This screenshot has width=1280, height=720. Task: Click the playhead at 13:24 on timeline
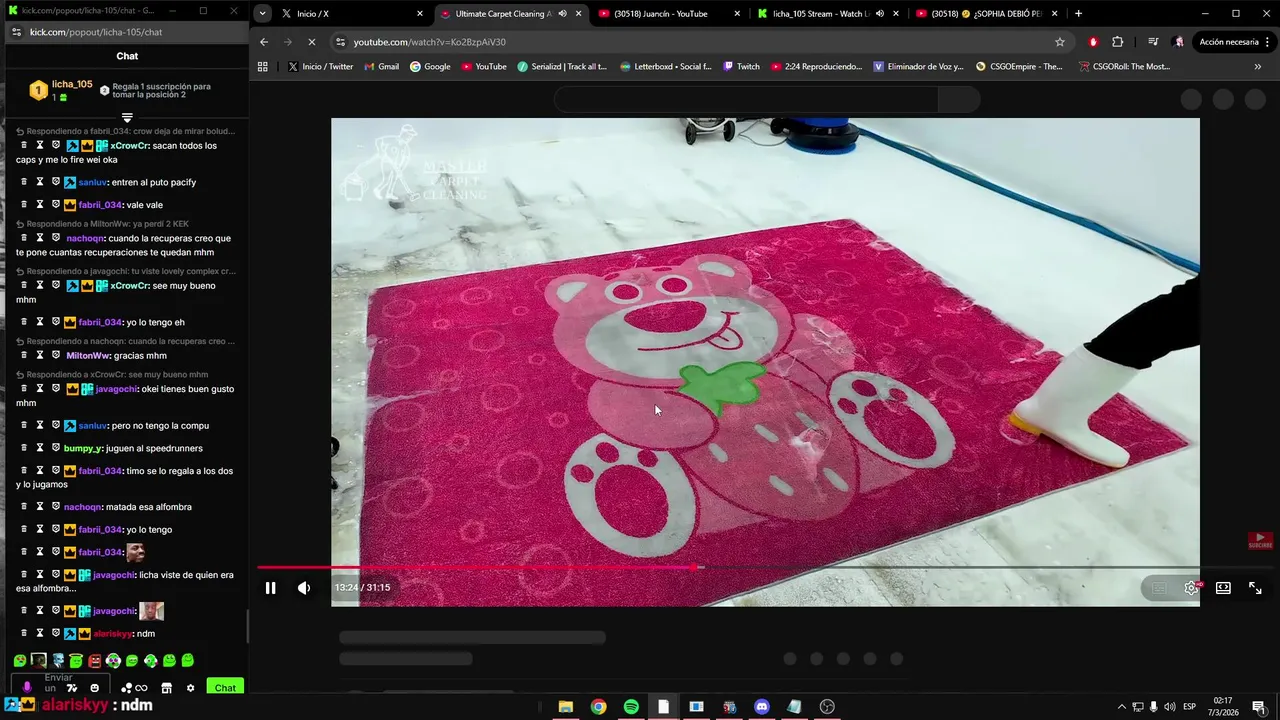click(699, 567)
